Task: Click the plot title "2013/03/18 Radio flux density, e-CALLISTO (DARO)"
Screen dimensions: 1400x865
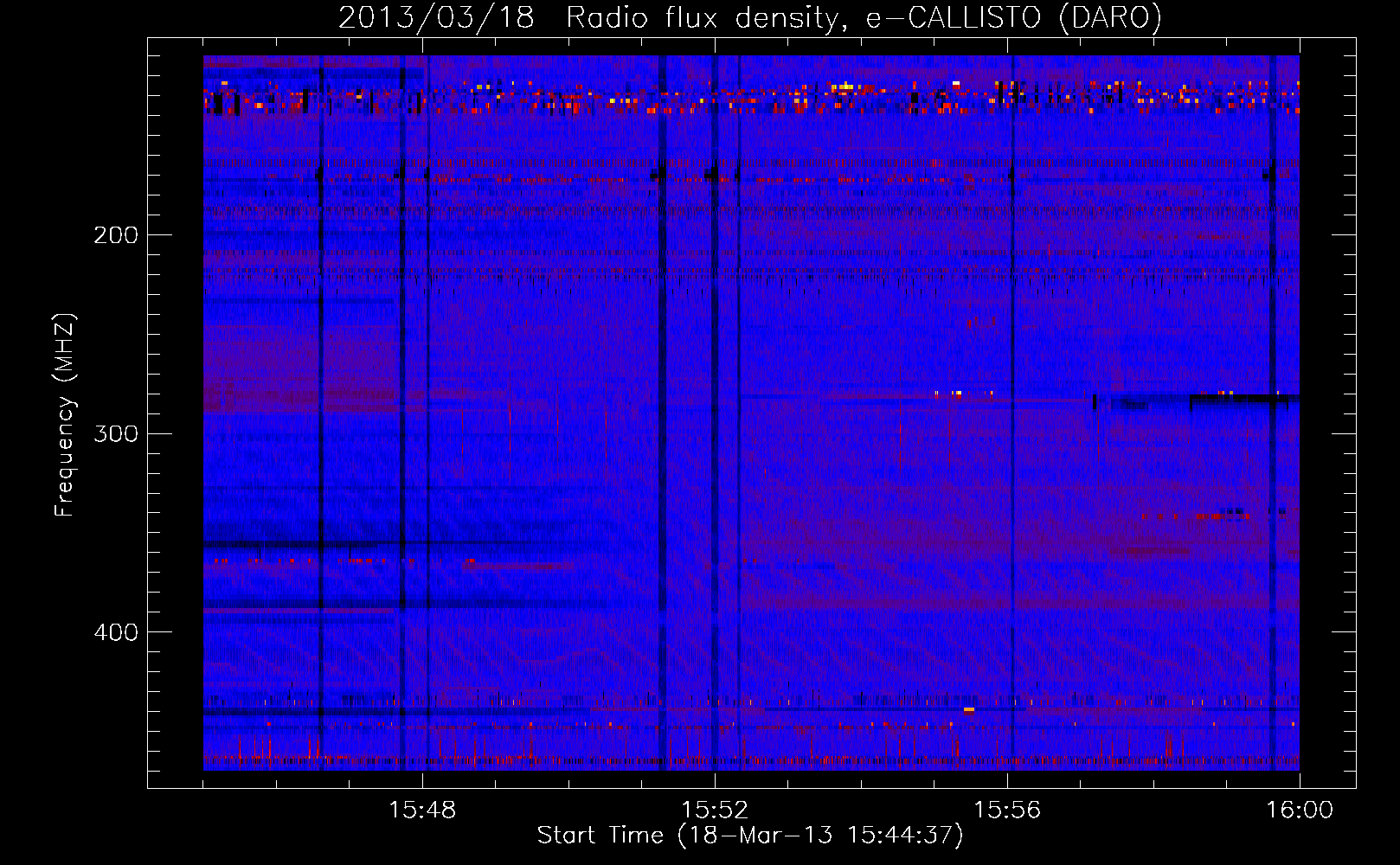Action: (750, 18)
